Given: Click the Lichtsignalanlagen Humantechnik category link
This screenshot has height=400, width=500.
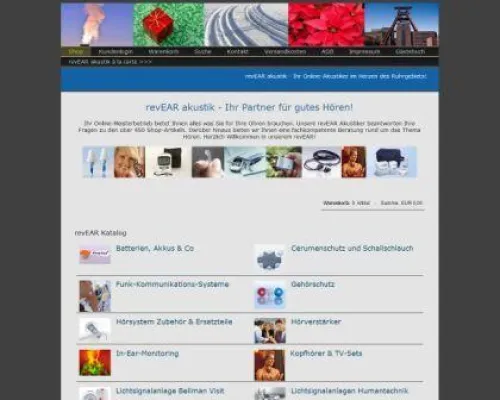Looking at the screenshot, I should pyautogui.click(x=350, y=391).
